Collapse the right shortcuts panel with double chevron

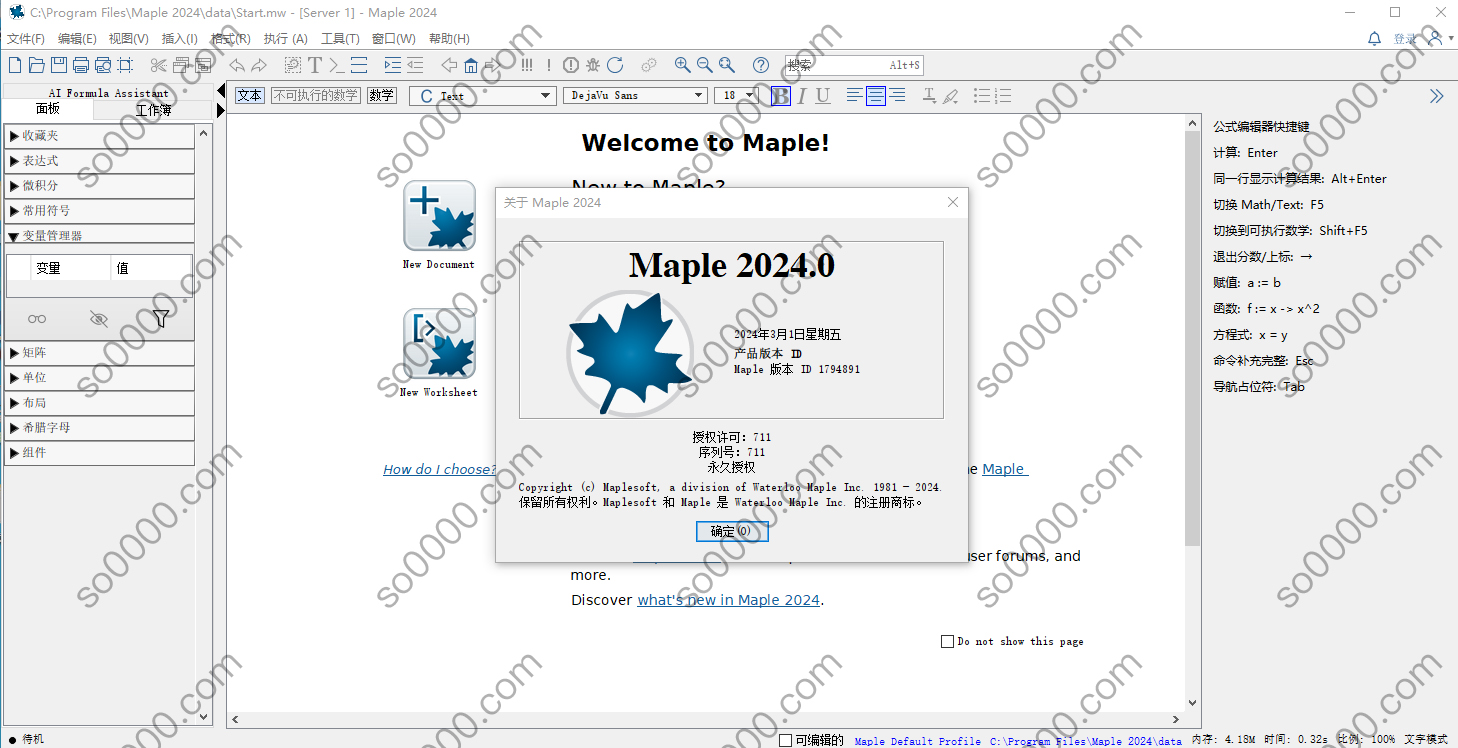tap(1437, 96)
